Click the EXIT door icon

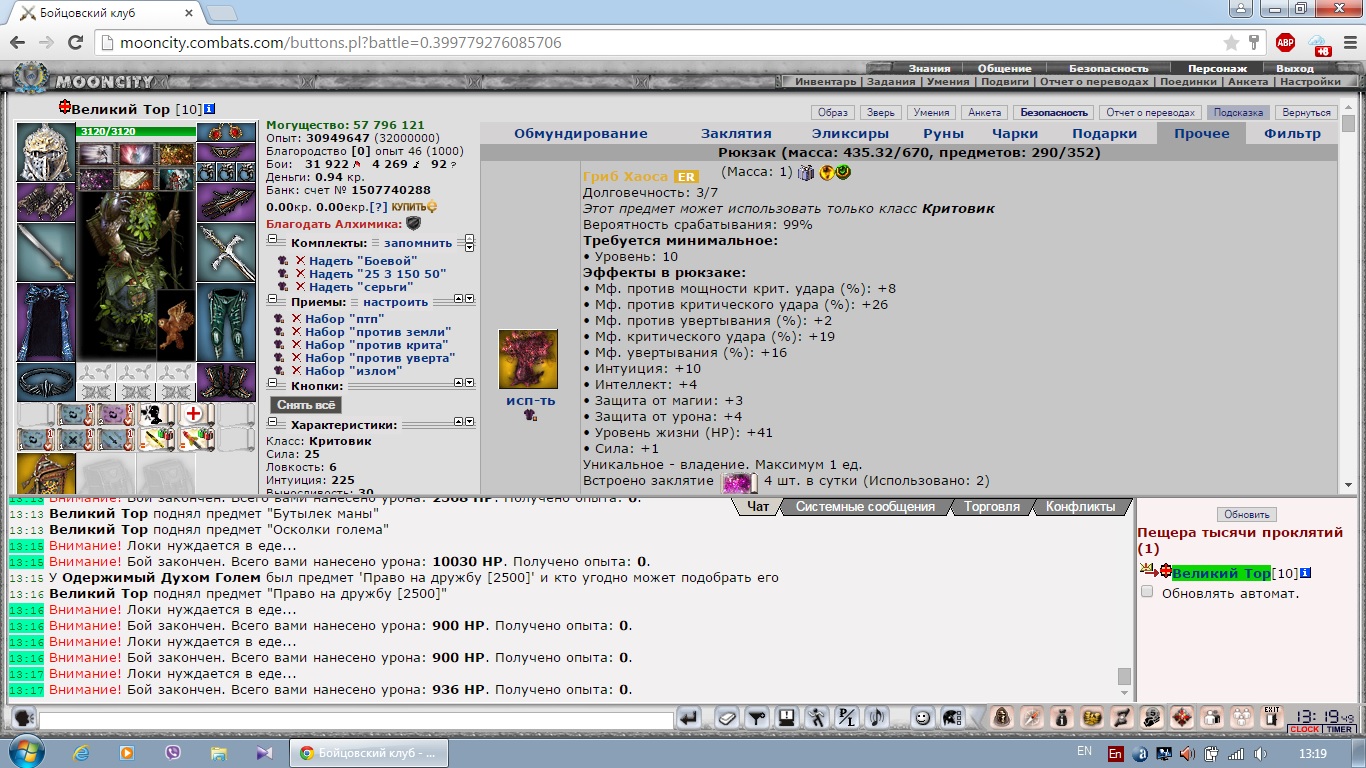click(x=1271, y=716)
